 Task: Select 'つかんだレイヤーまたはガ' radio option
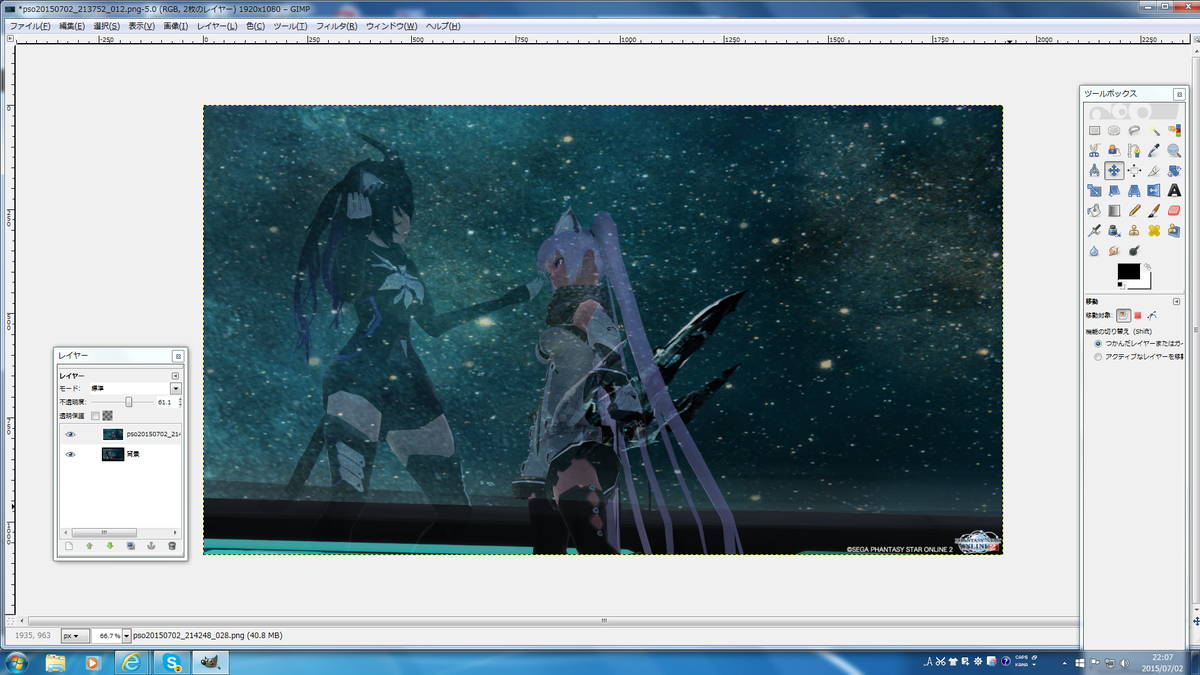(x=1100, y=343)
